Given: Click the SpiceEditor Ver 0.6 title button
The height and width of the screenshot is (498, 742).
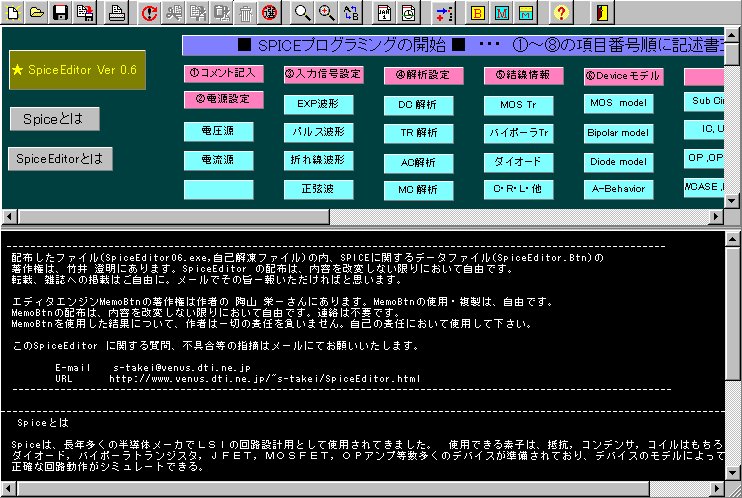Looking at the screenshot, I should pyautogui.click(x=78, y=70).
